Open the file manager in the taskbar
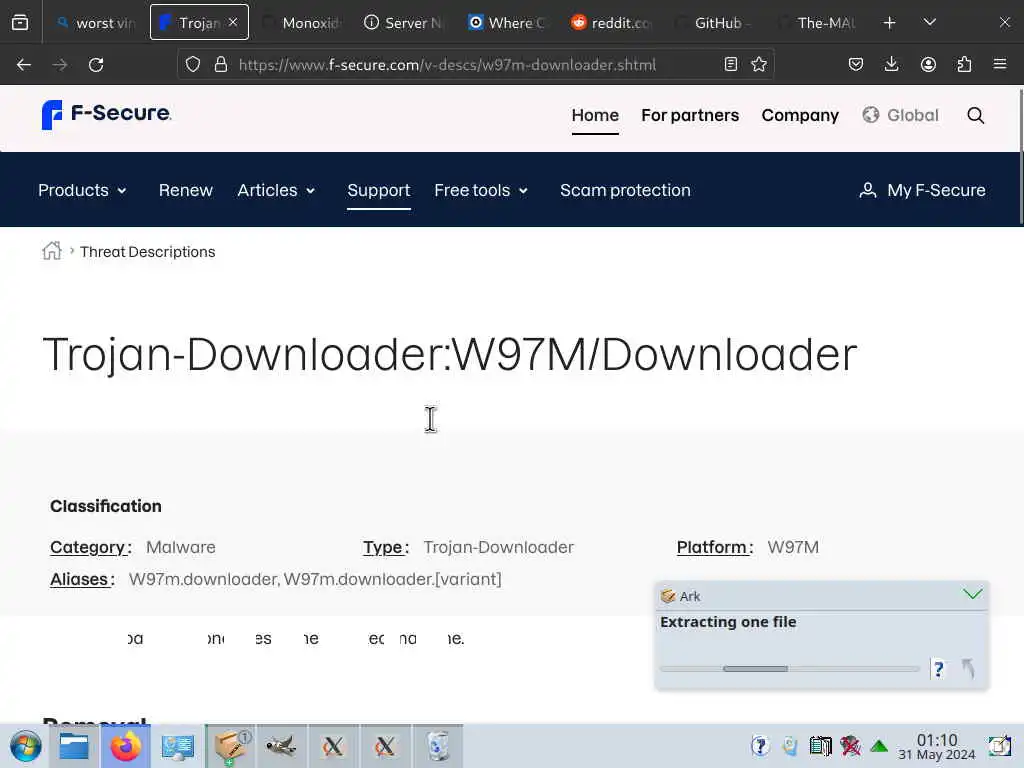This screenshot has height=768, width=1024. click(74, 746)
